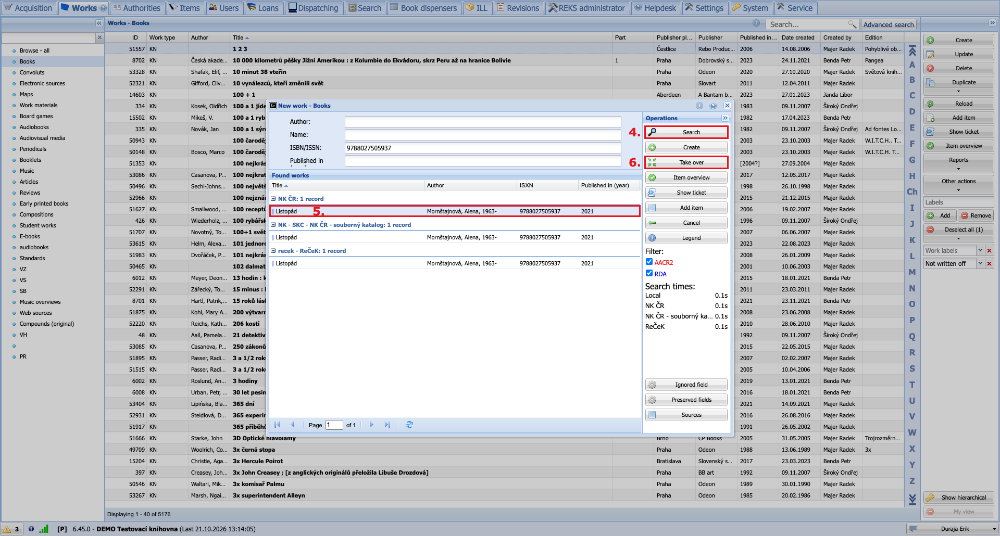This screenshot has width=1000, height=536.
Task: Click the Search button in Operations panel
Action: click(686, 132)
